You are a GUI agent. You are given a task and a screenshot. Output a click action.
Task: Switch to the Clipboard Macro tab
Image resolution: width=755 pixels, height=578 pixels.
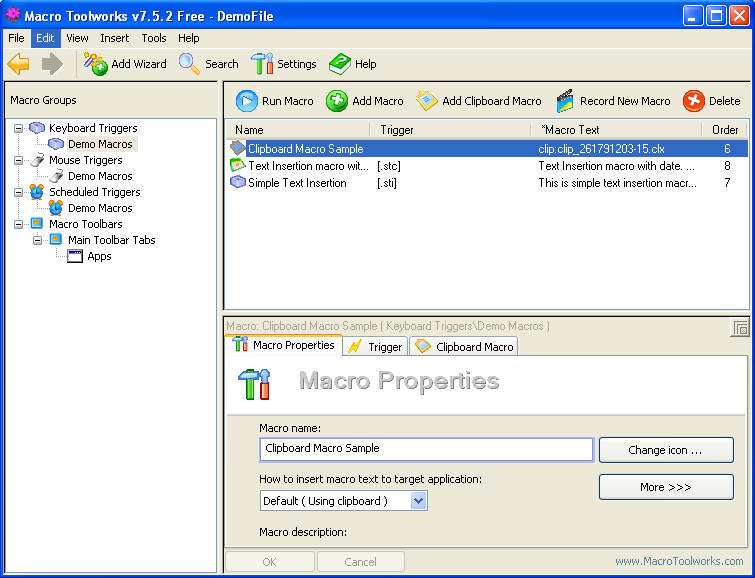(464, 347)
